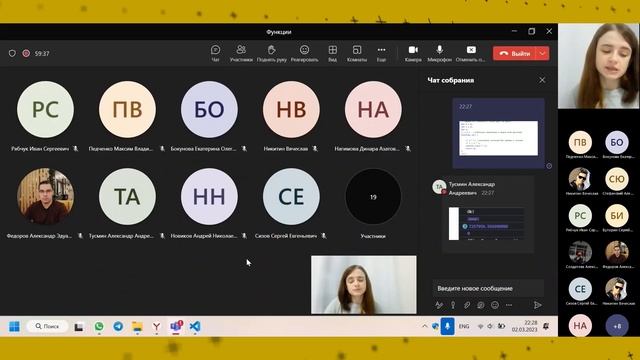
Task: Stop sharing with Отменить button
Action: [471, 53]
